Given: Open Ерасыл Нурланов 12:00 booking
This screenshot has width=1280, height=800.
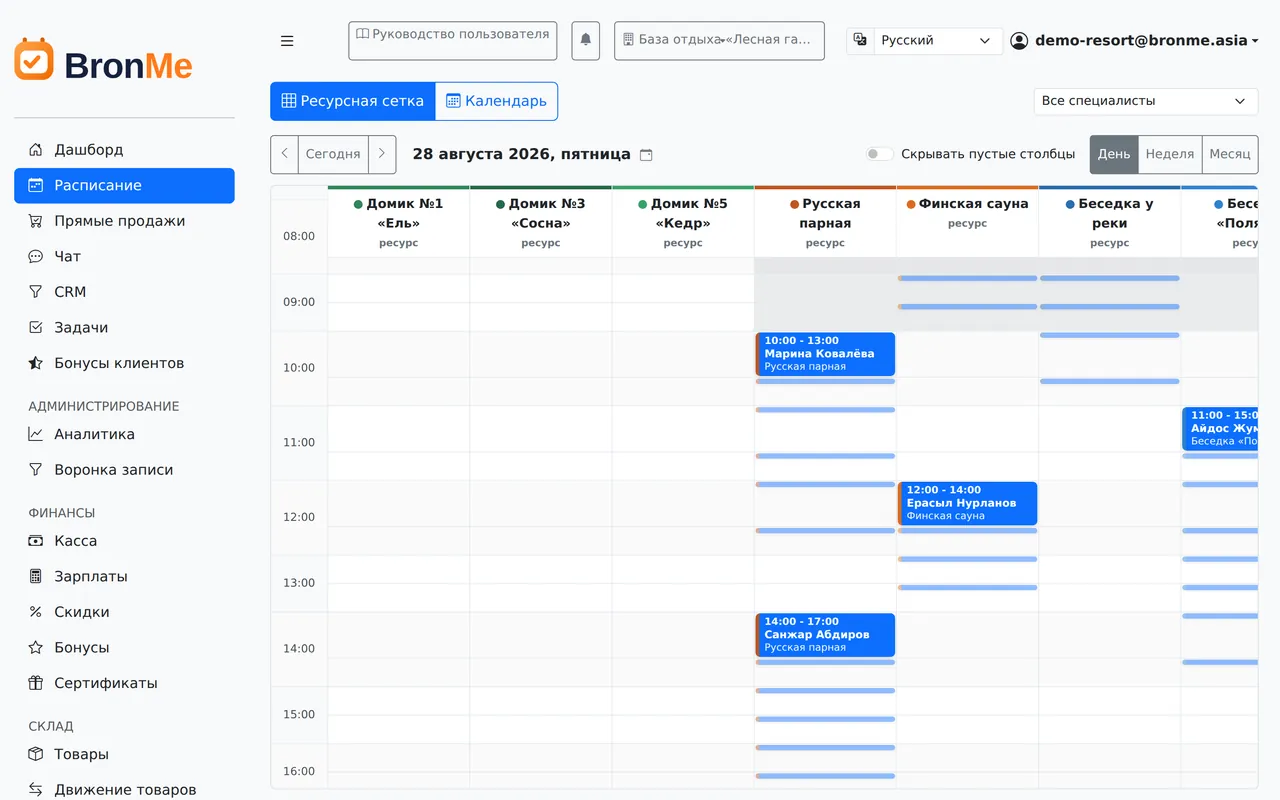Looking at the screenshot, I should (967, 503).
